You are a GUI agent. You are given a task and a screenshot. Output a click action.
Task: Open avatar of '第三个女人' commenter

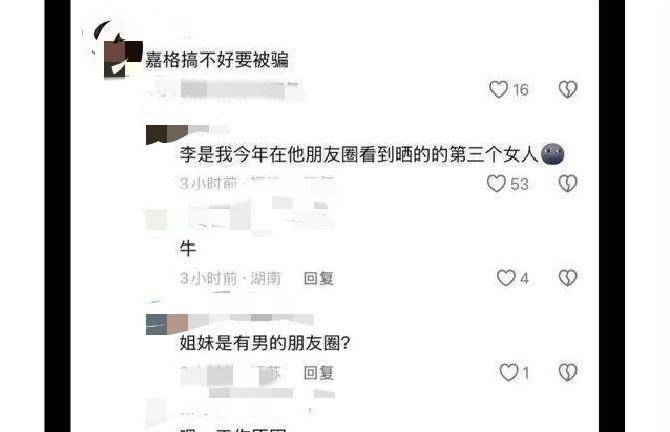point(167,135)
